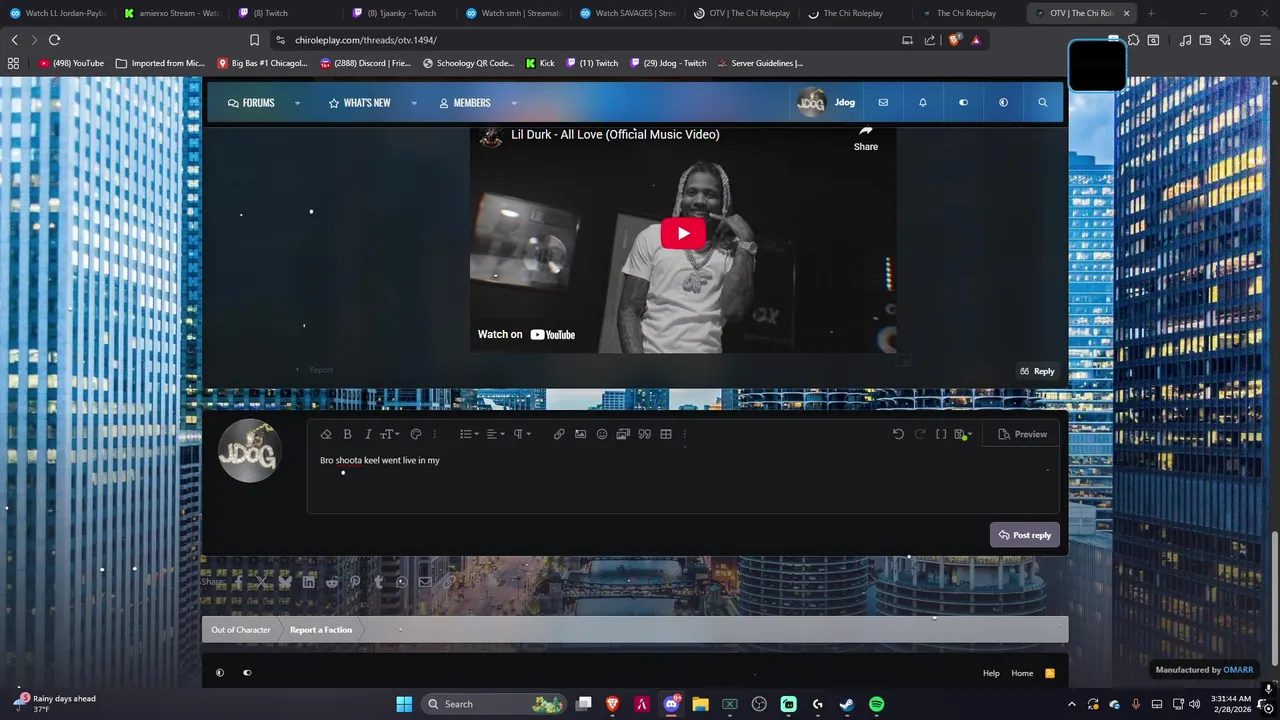Viewport: 1280px width, 720px height.
Task: Reply to the post with the video
Action: coord(1037,371)
